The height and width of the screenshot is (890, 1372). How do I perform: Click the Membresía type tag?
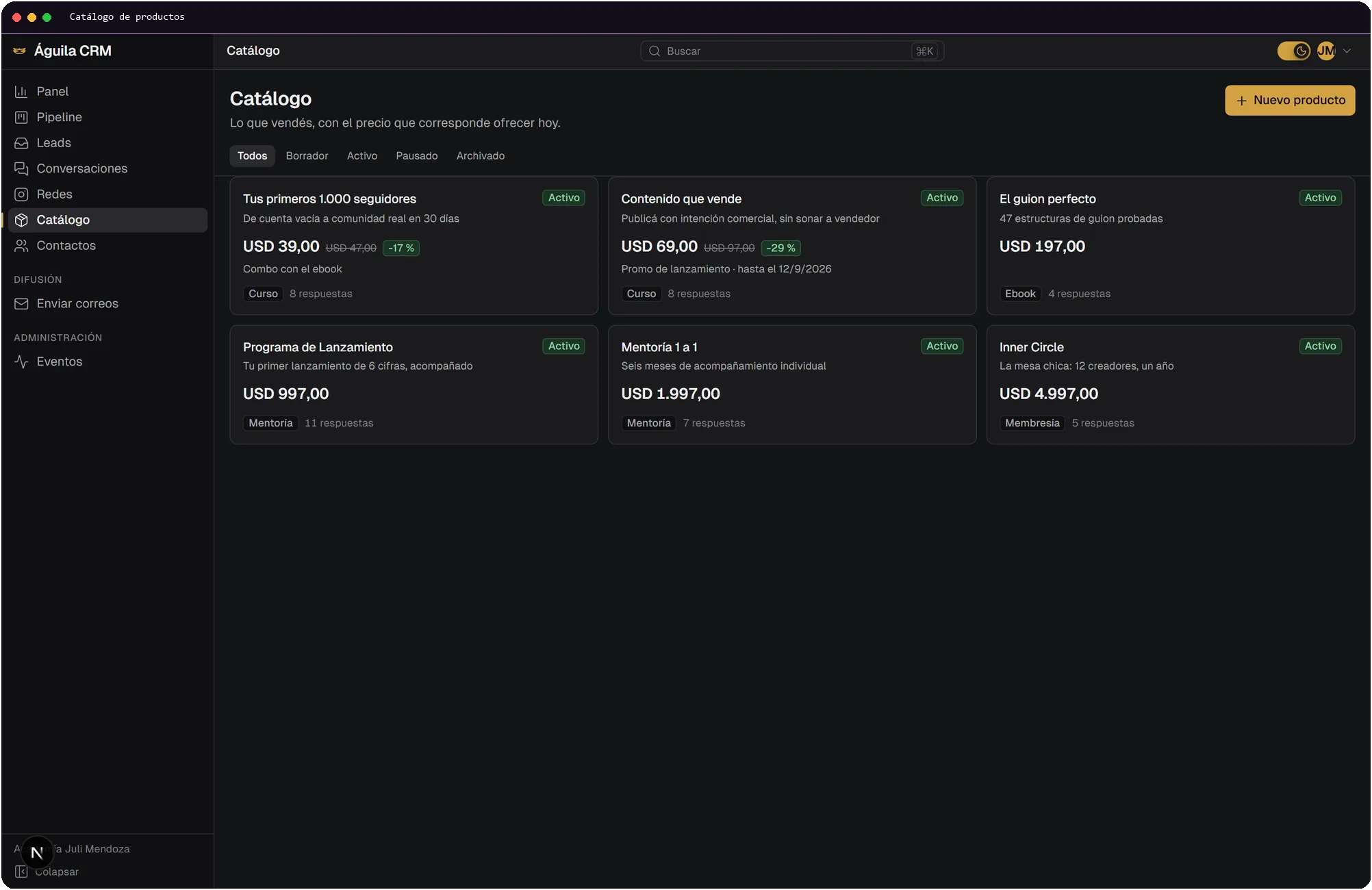point(1032,423)
